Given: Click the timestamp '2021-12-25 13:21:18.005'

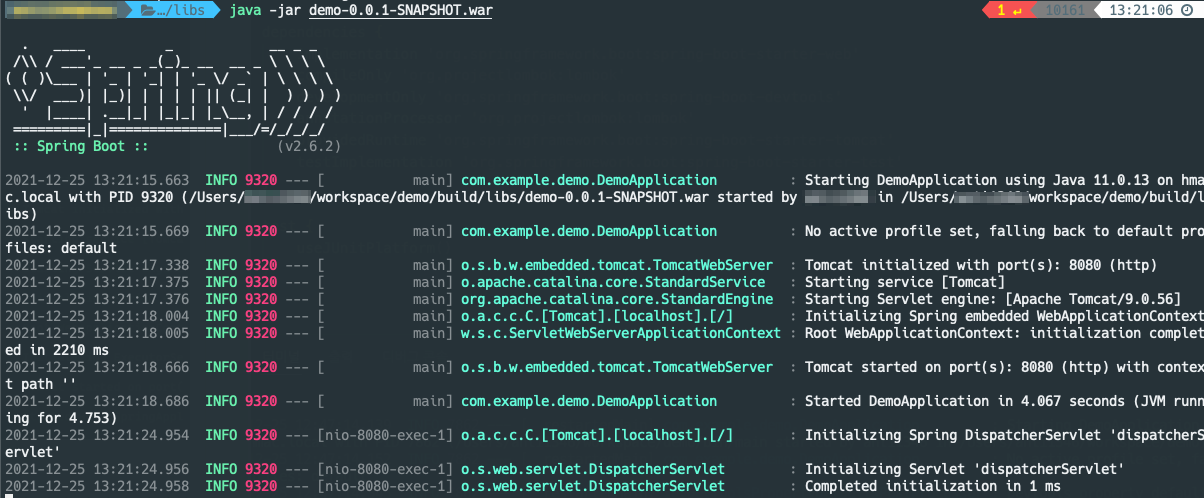Looking at the screenshot, I should pos(97,333).
